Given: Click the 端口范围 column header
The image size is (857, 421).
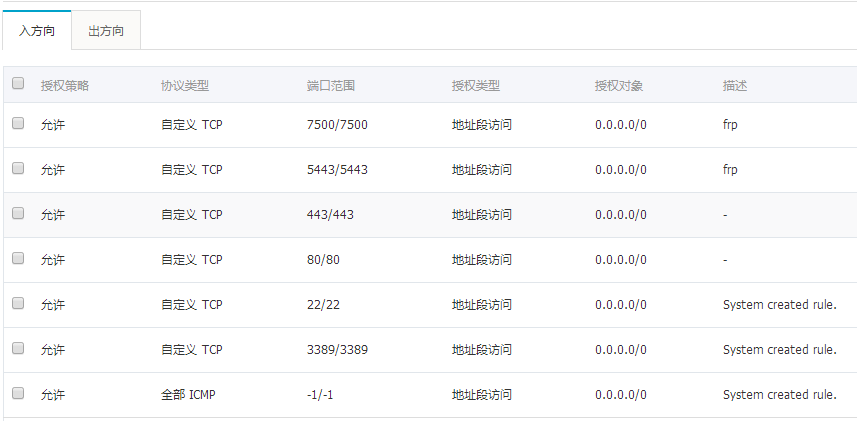Looking at the screenshot, I should 330,86.
